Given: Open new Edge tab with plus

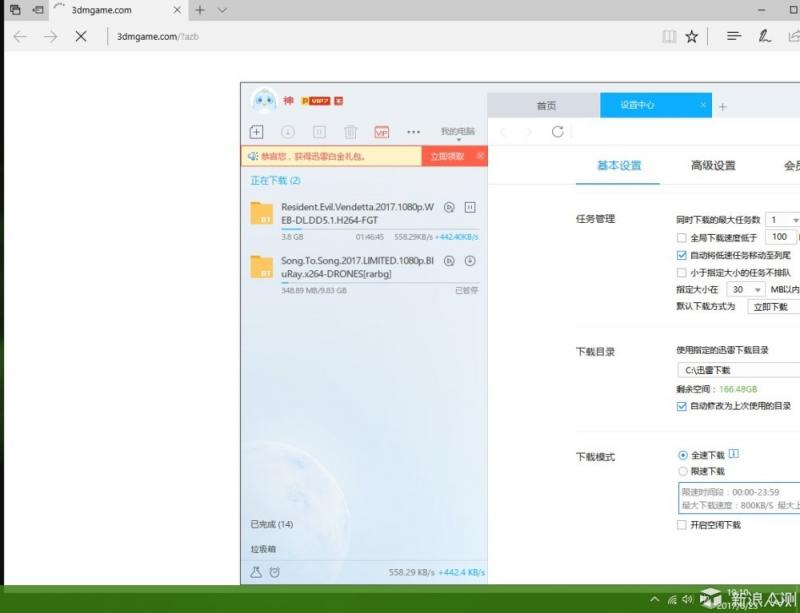Looking at the screenshot, I should tap(200, 10).
